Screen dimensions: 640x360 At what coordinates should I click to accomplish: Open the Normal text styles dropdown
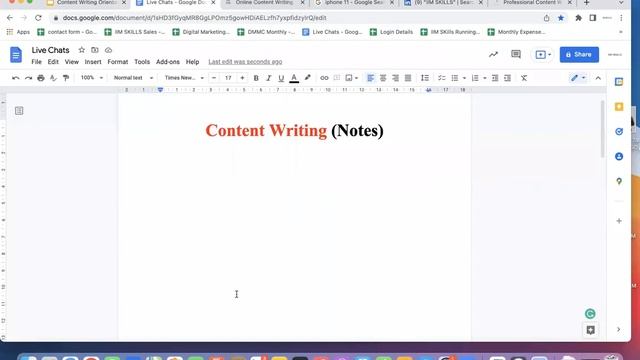tap(133, 78)
